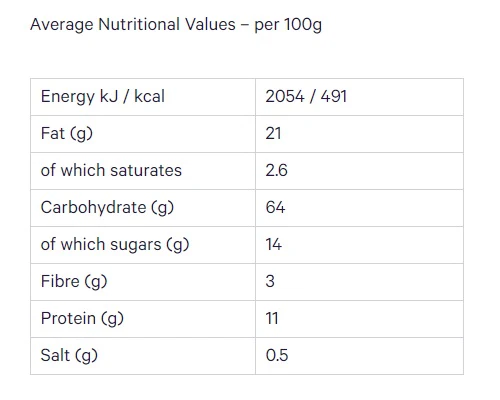Select the 'Fat (g)' row label
Screen dimensions: 500x400
[x=67, y=133]
